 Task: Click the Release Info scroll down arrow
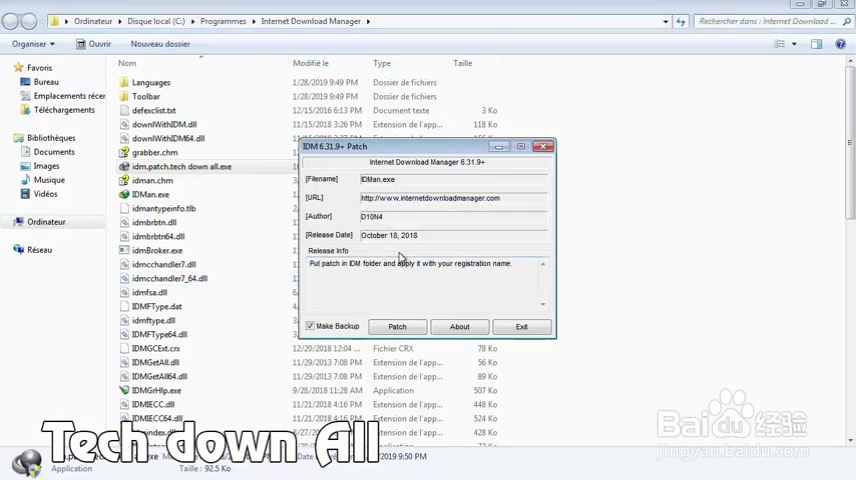coord(543,304)
